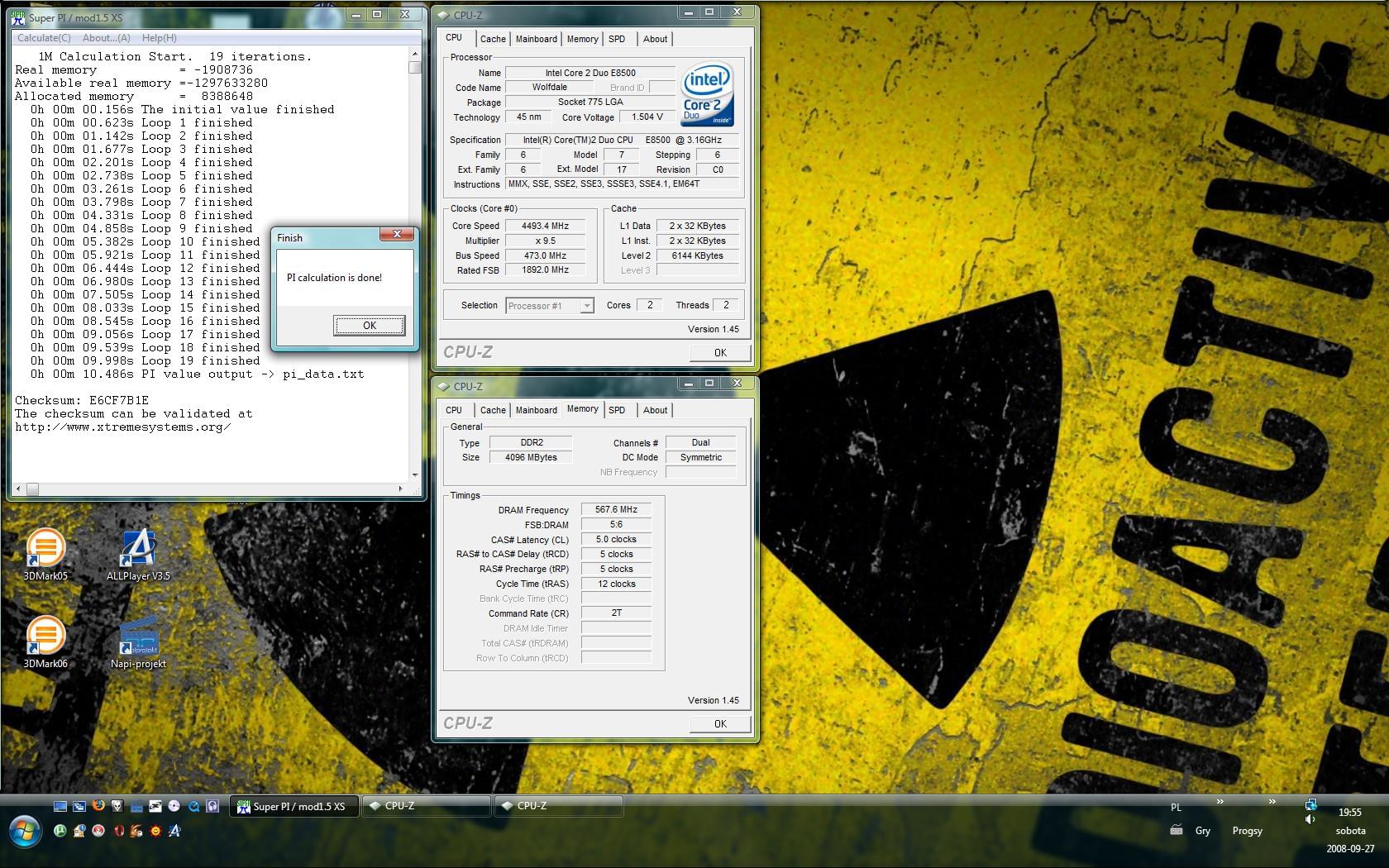
Task: Activate the first CPU-Z taskbar button
Action: click(427, 806)
